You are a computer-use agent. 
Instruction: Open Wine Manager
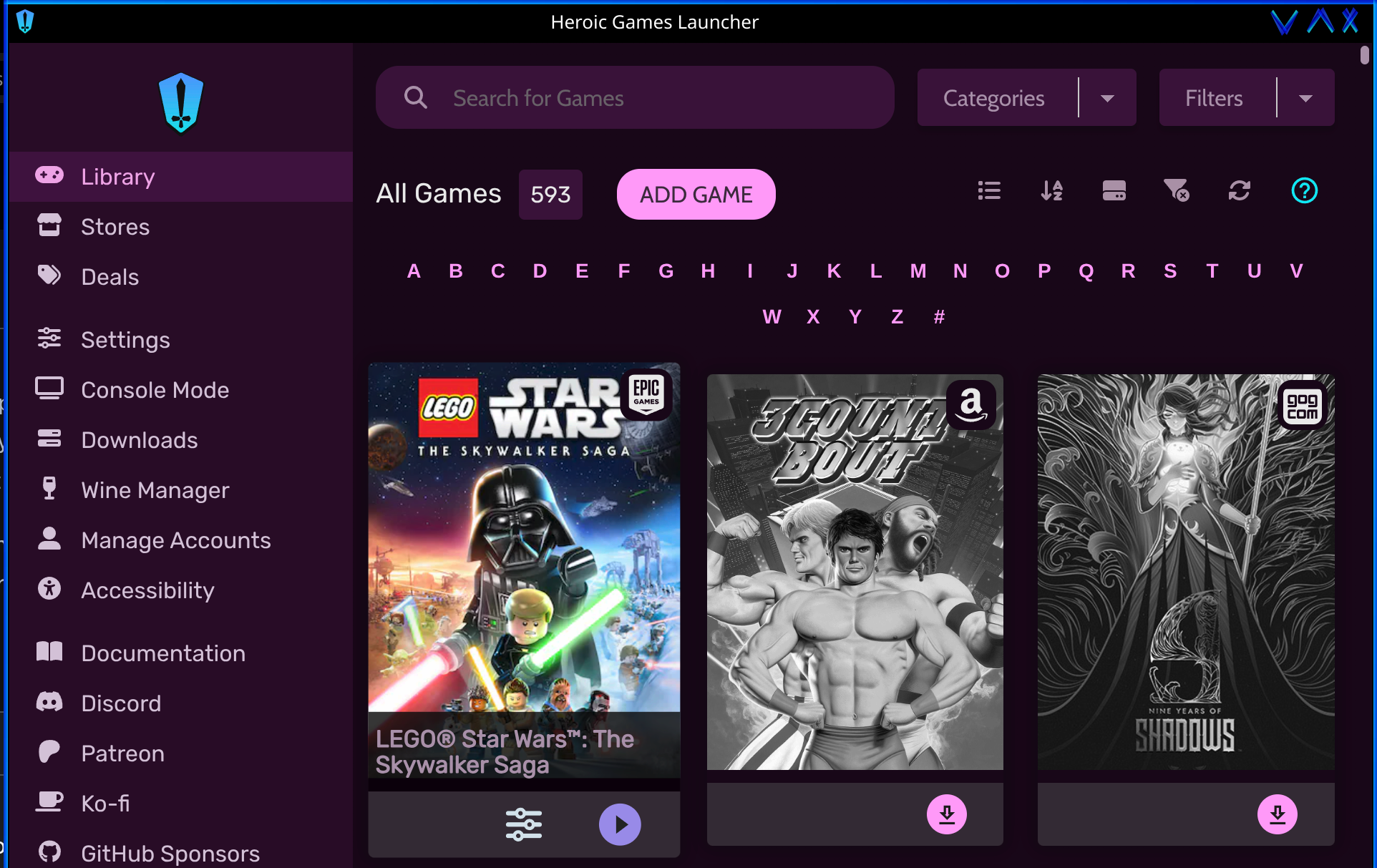pos(181,490)
